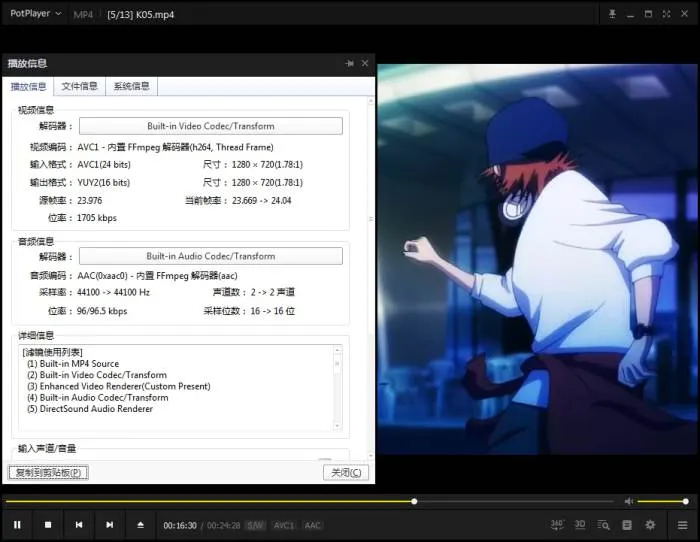
Task: Open the chapter/bookmark search icon
Action: pos(603,525)
